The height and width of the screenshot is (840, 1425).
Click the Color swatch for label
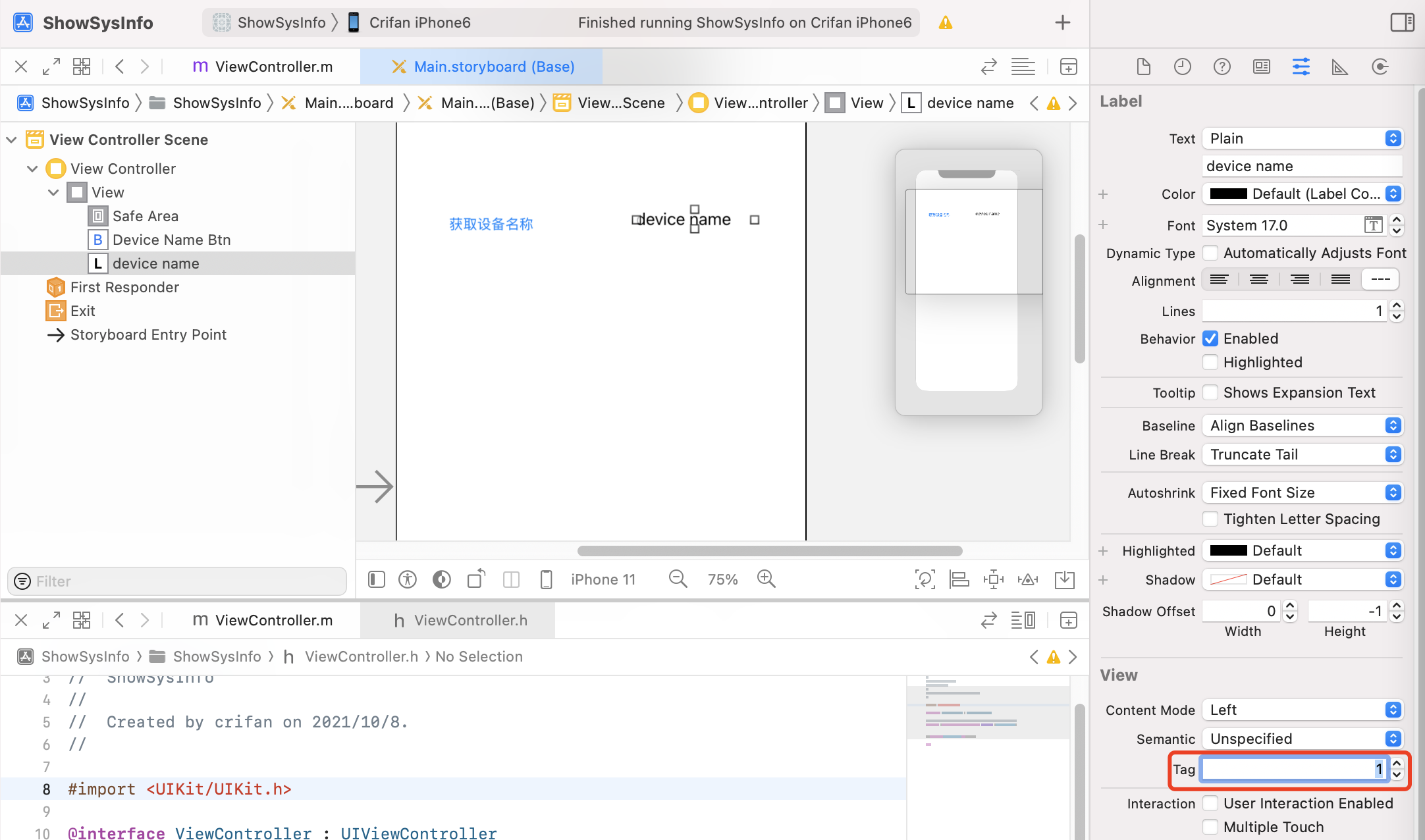click(x=1228, y=194)
